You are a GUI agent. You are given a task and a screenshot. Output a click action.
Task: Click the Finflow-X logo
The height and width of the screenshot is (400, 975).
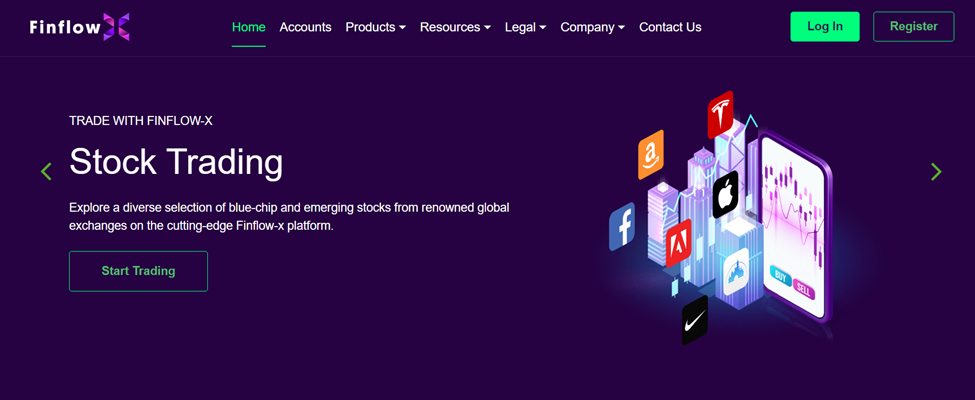coord(79,27)
